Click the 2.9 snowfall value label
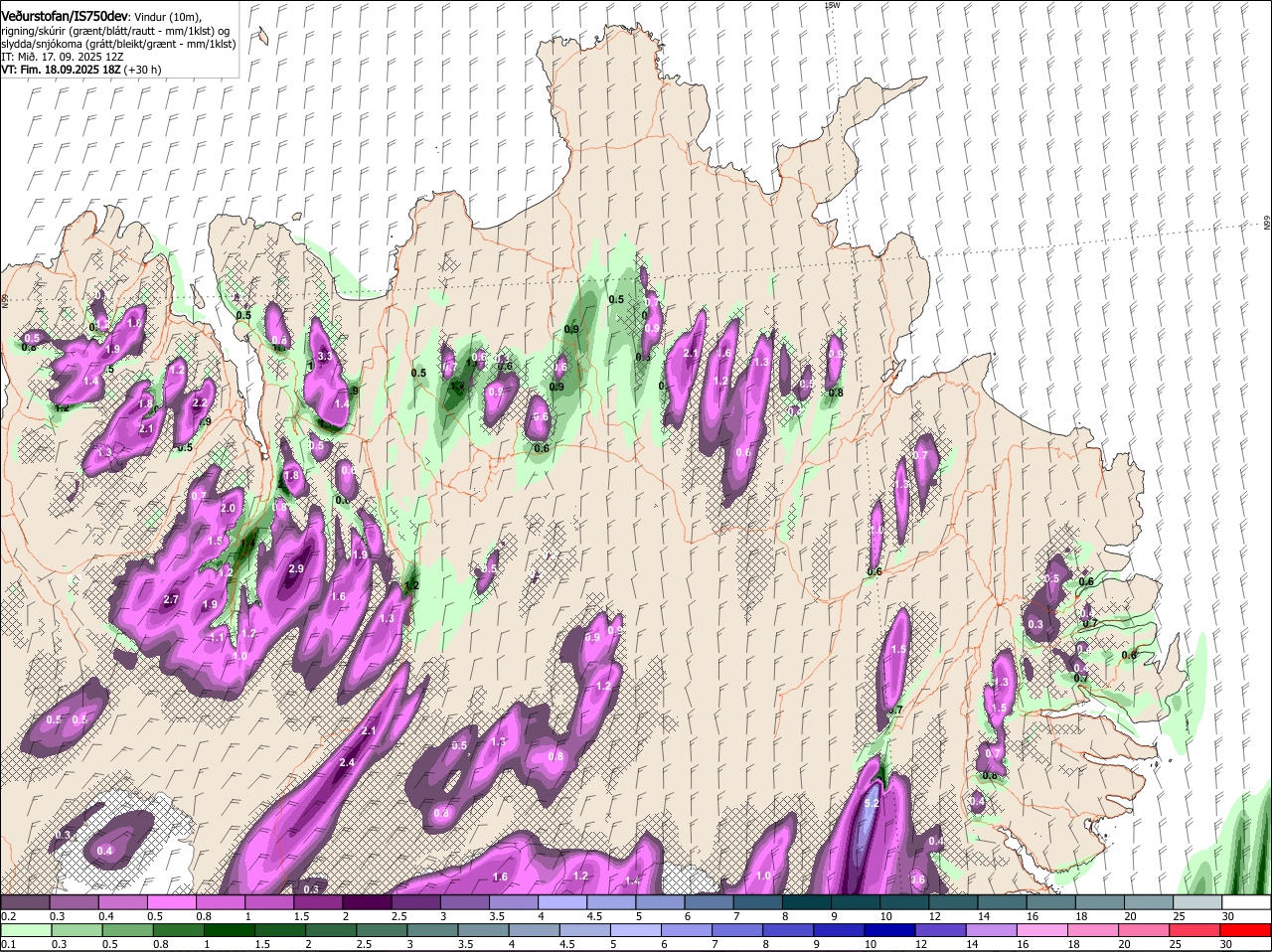Screen dimensions: 1272x952 [x=296, y=568]
